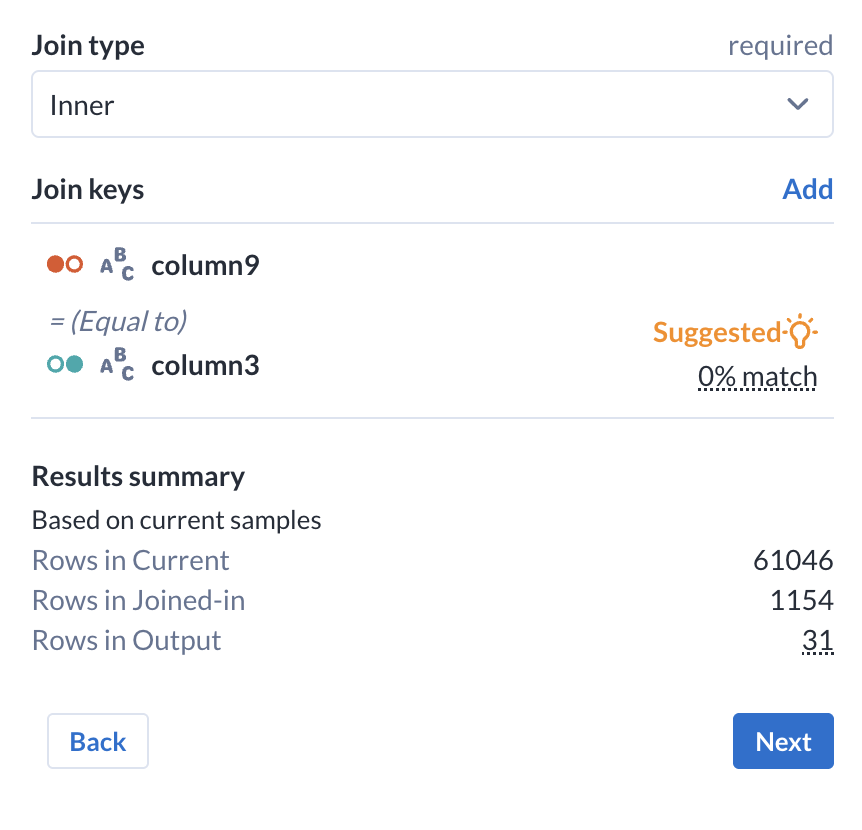This screenshot has width=862, height=830.
Task: Go Back to the previous step
Action: click(x=98, y=741)
